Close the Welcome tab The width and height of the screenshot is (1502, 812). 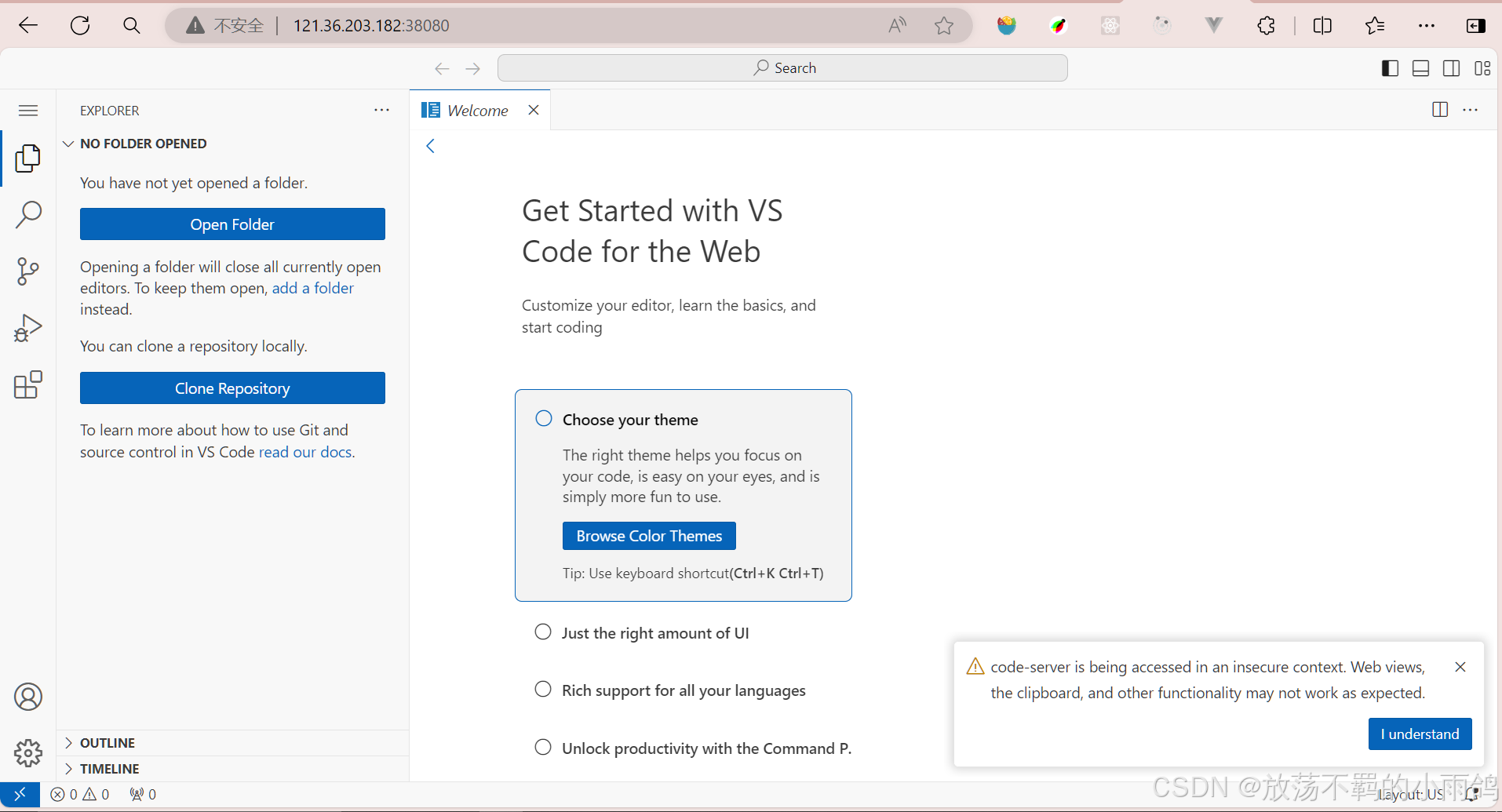534,110
